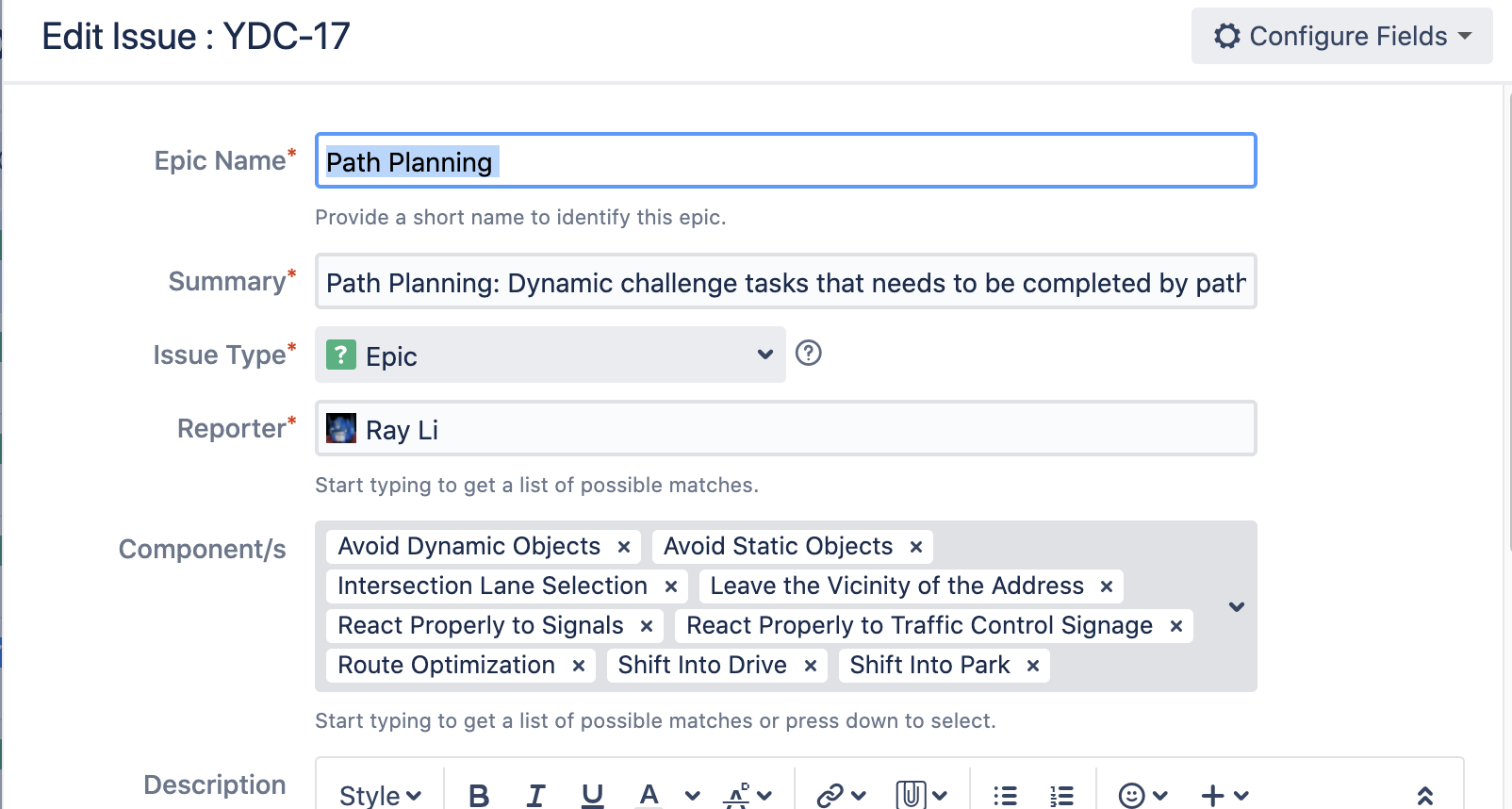Open the more text formatting dropdown
The width and height of the screenshot is (1512, 809).
[748, 795]
